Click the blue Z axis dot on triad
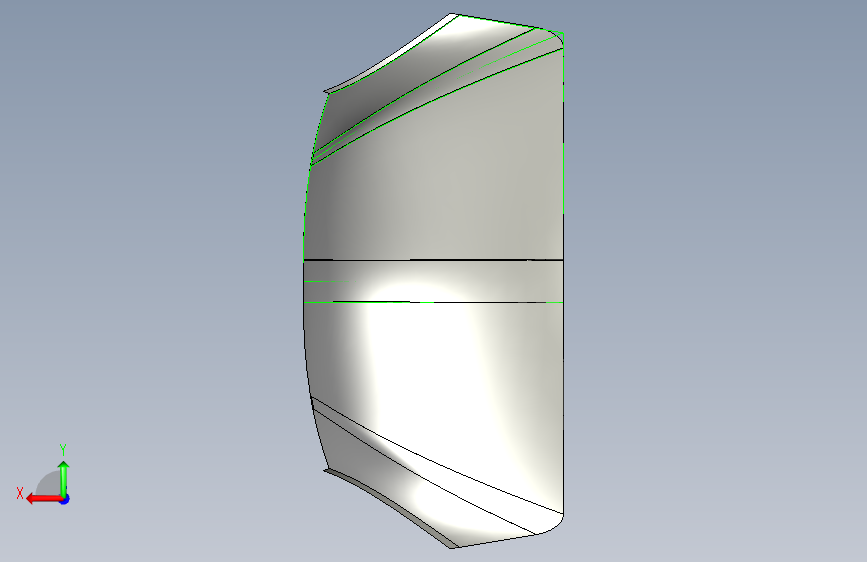This screenshot has width=867, height=562. tap(65, 499)
